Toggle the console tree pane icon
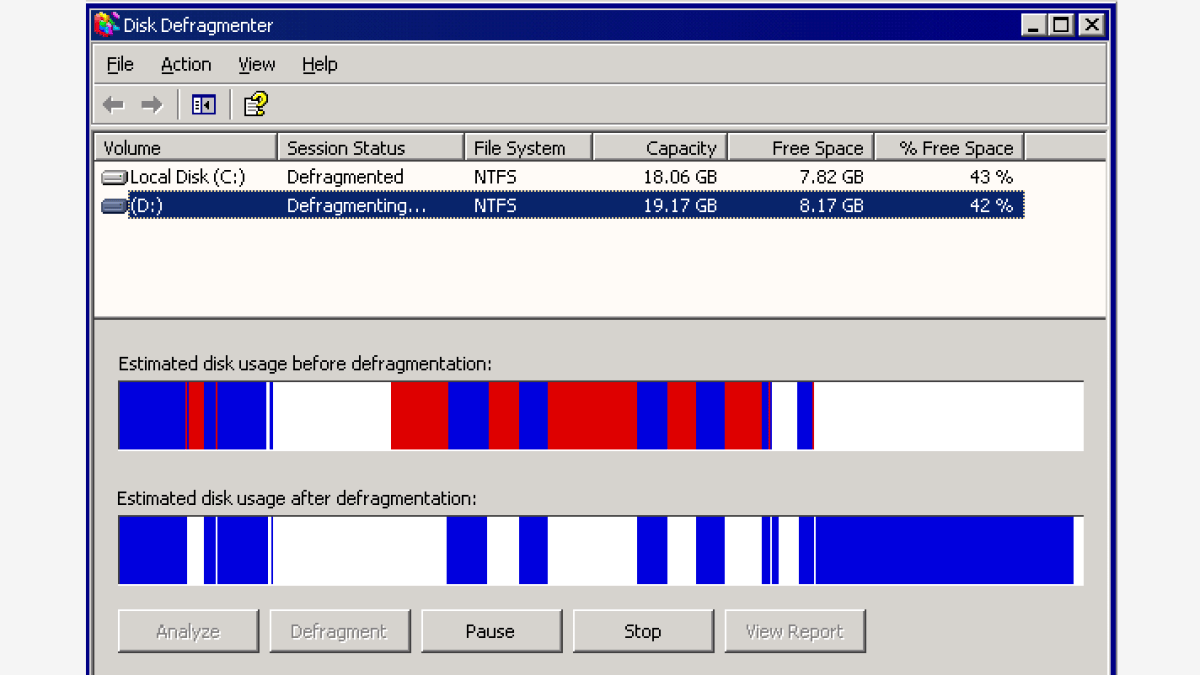Screen dimensions: 1200x675 pyautogui.click(x=204, y=104)
